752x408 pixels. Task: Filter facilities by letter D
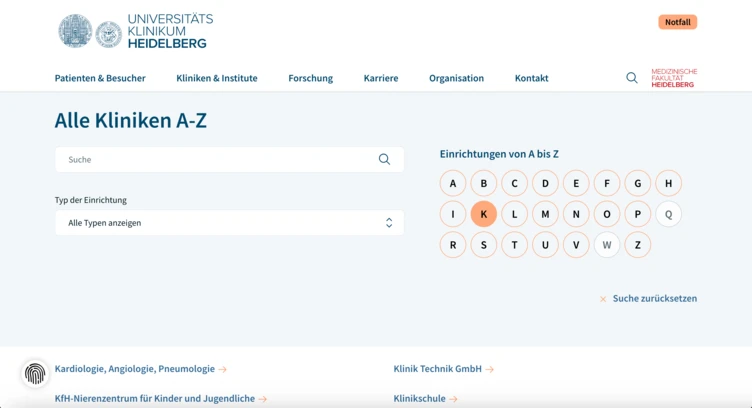tap(545, 183)
